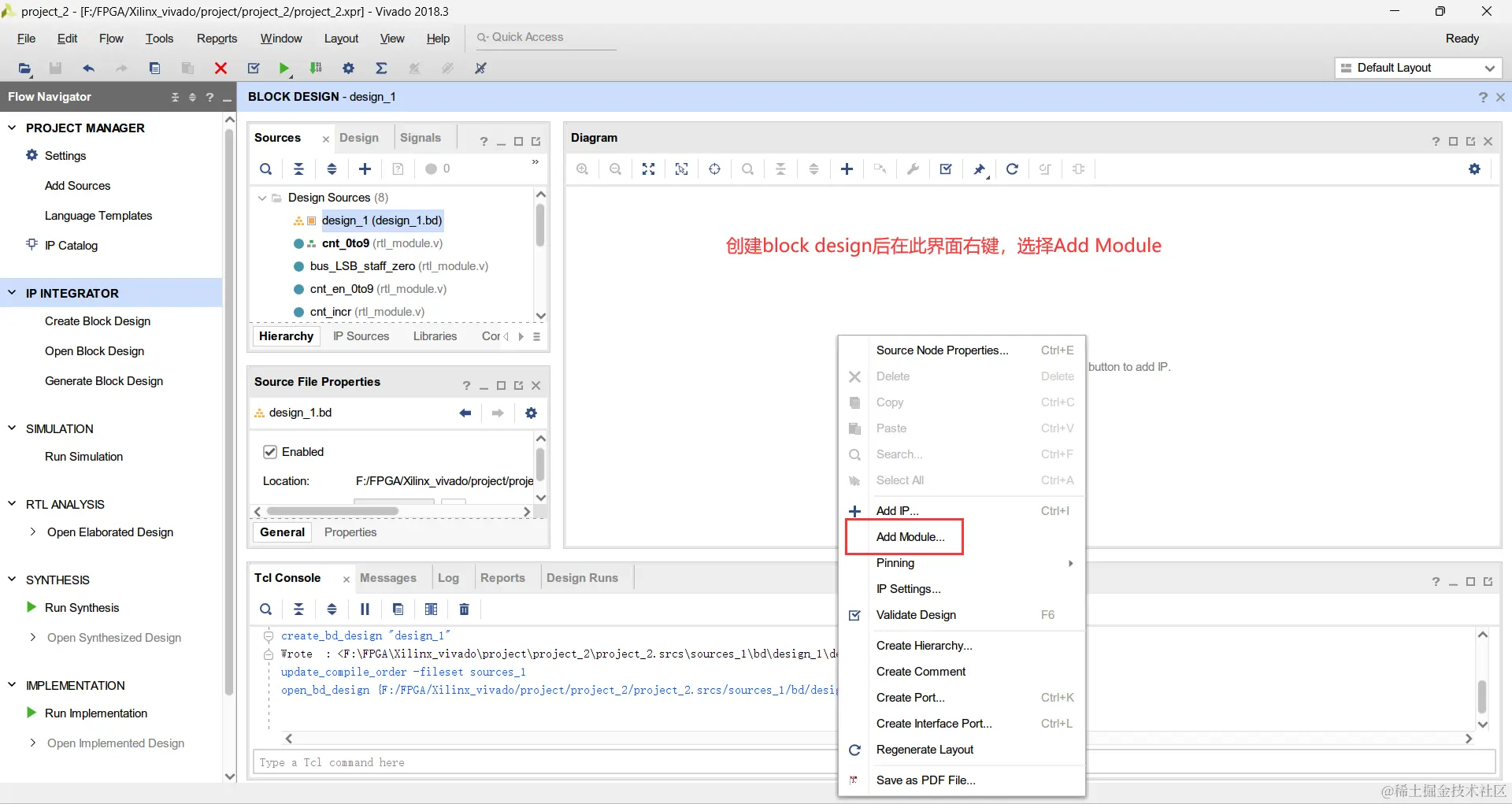Collapse all in Sources panel toolbar

point(299,169)
